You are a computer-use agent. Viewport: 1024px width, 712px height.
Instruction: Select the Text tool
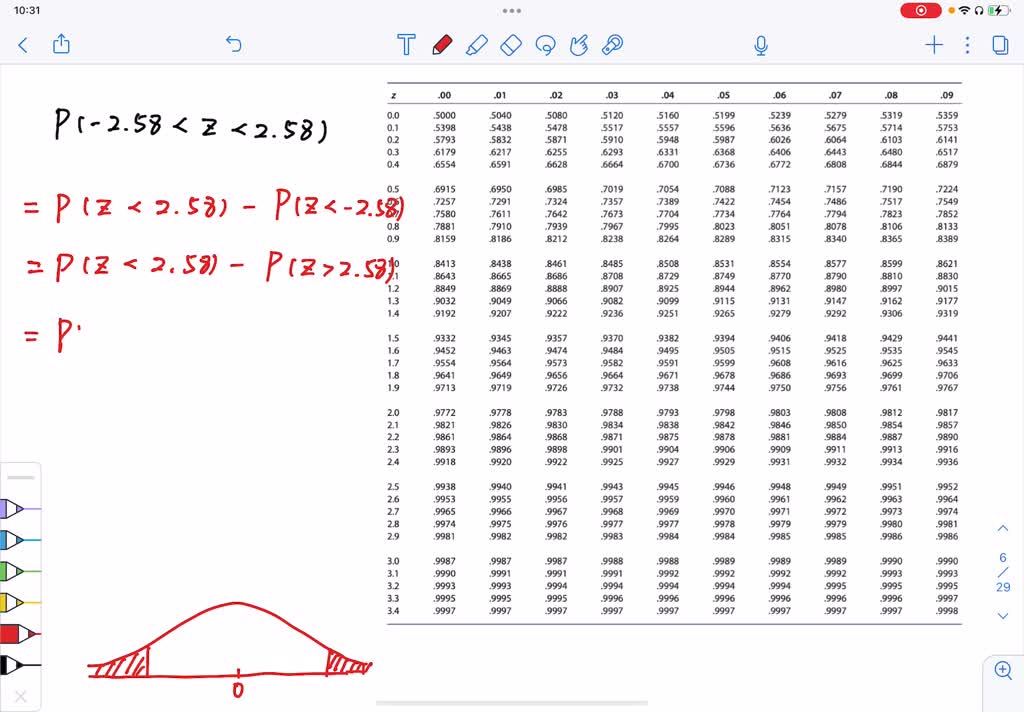tap(406, 45)
